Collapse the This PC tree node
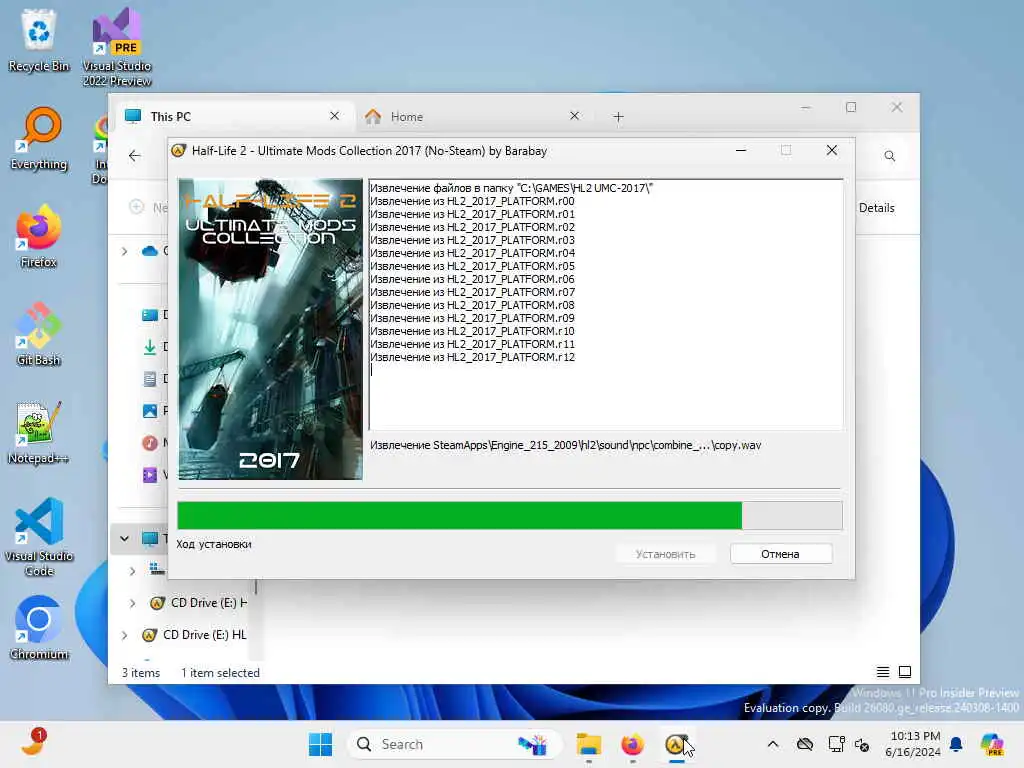The image size is (1024, 768). (x=124, y=539)
